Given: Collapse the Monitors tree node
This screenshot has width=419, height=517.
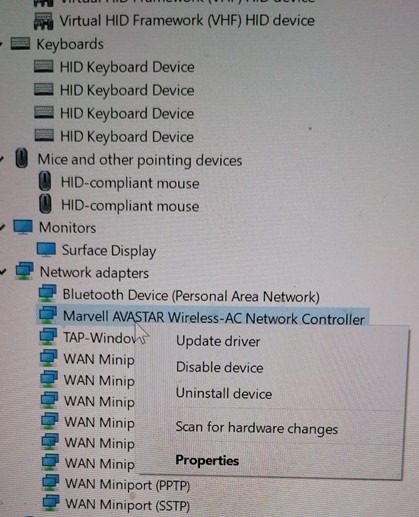Looking at the screenshot, I should pos(3,228).
